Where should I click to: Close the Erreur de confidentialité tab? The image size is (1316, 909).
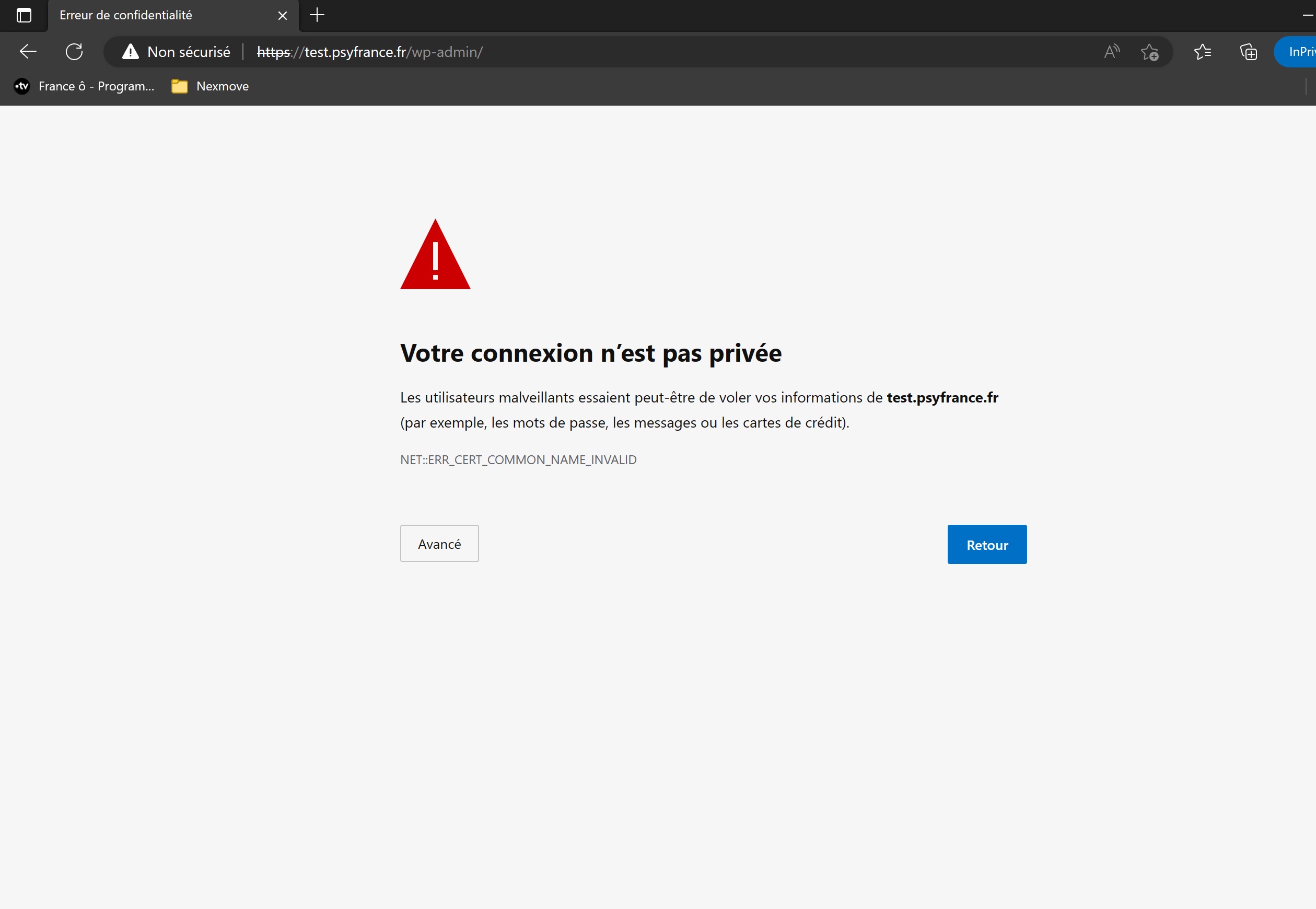point(282,15)
